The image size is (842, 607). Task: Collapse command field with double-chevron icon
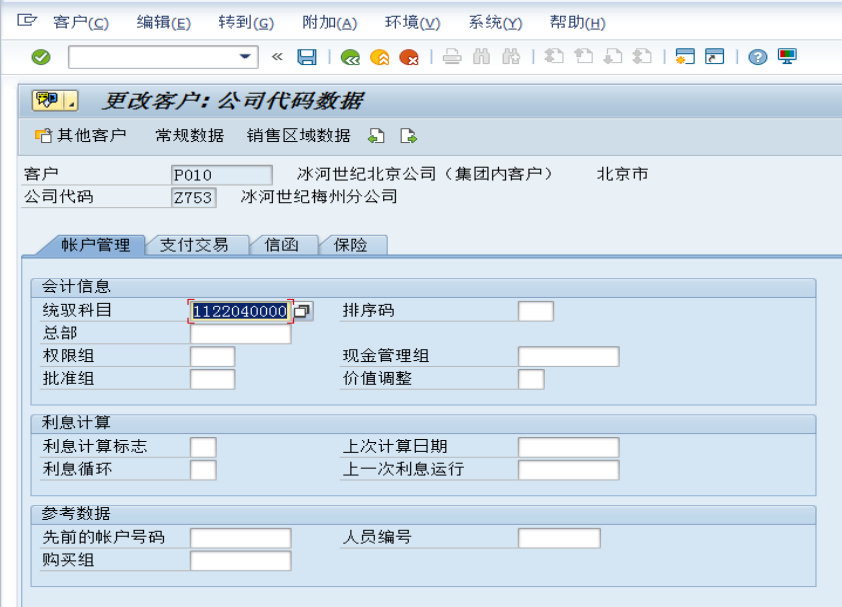(277, 56)
